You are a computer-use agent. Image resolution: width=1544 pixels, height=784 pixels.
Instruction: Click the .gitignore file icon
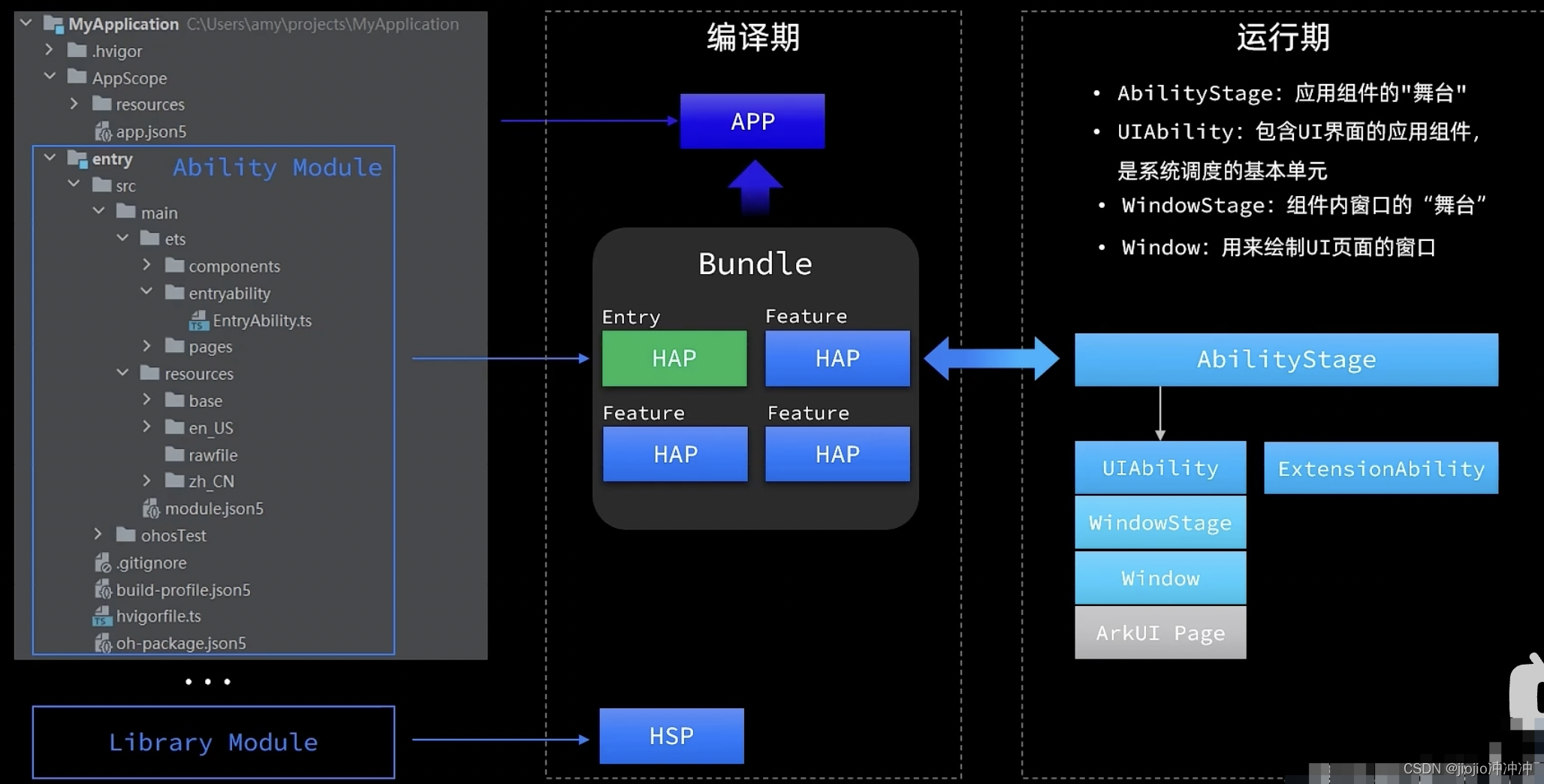(x=103, y=562)
